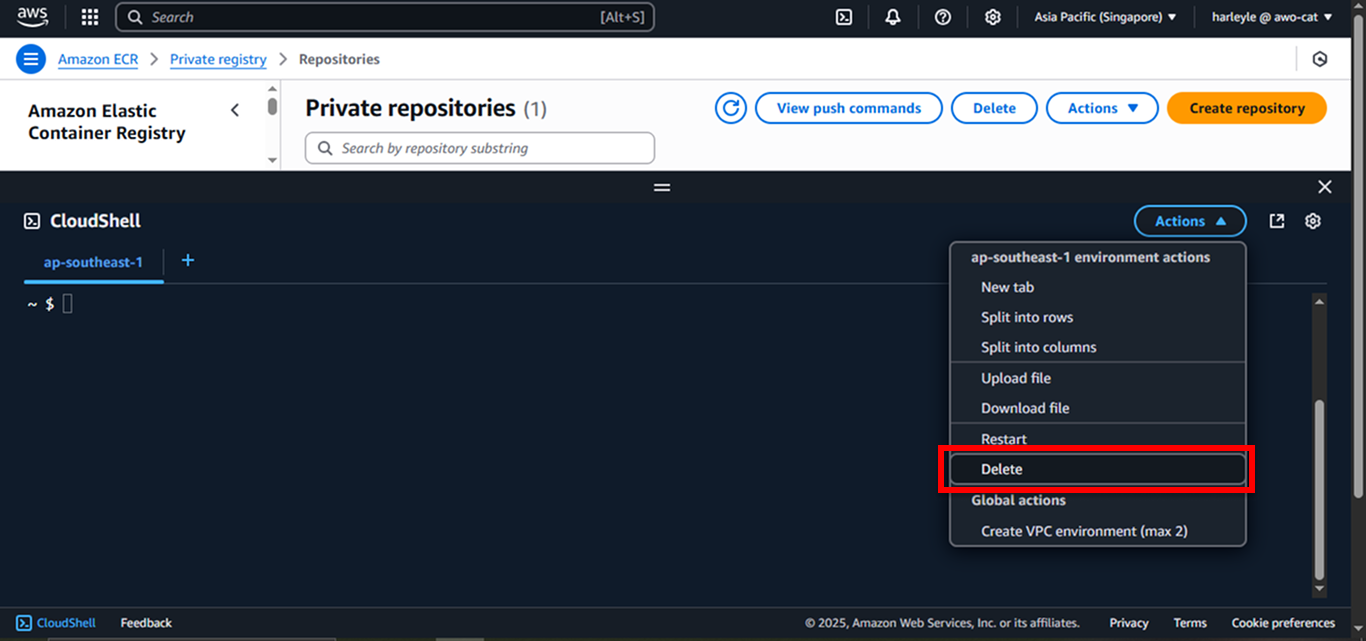This screenshot has width=1366, height=641.
Task: Expand the Asia Pacific (Singapore) region dropdown
Action: pos(1105,17)
